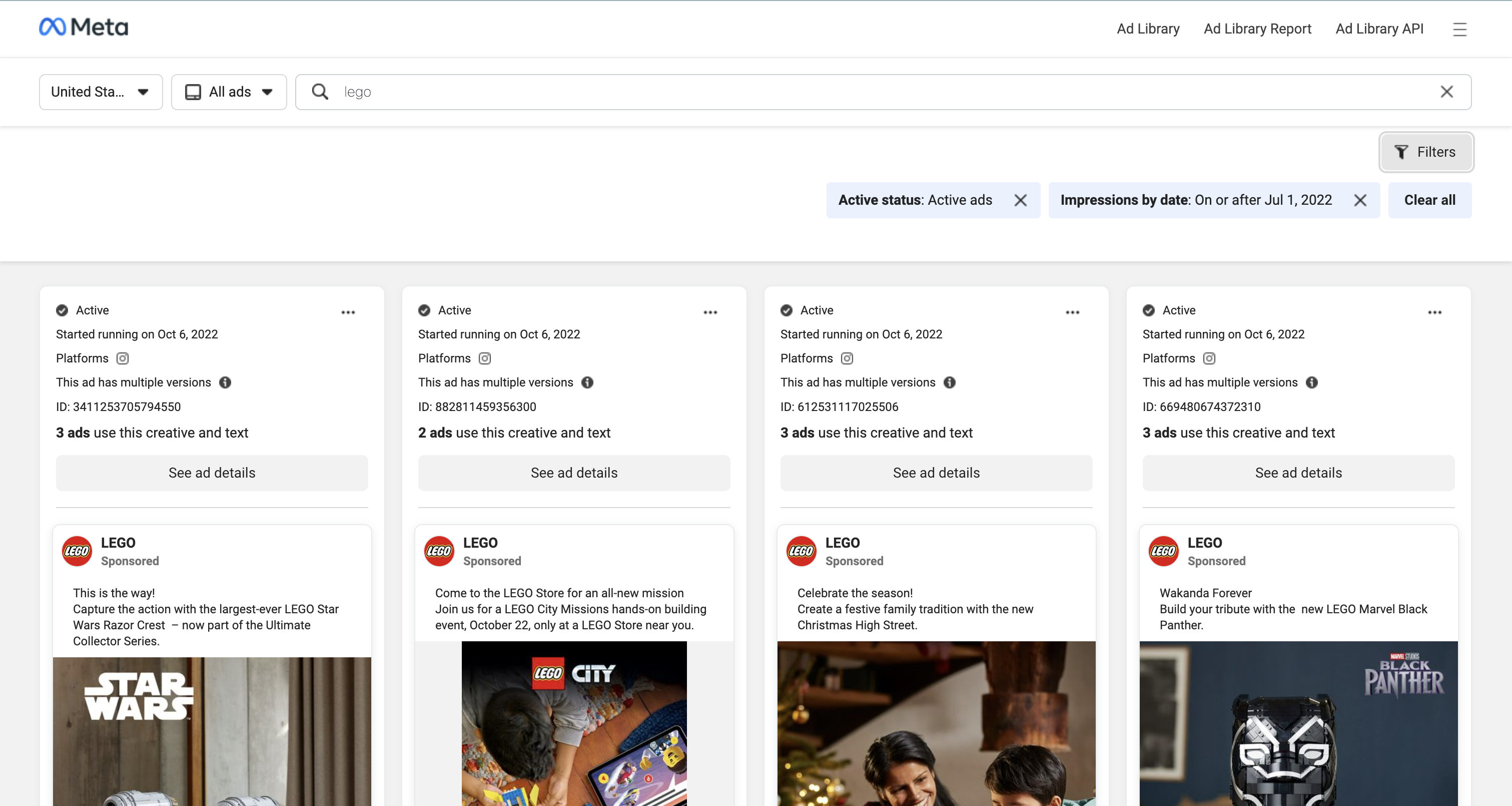Open the LEGO City ad image
The height and width of the screenshot is (806, 1512).
point(574,723)
